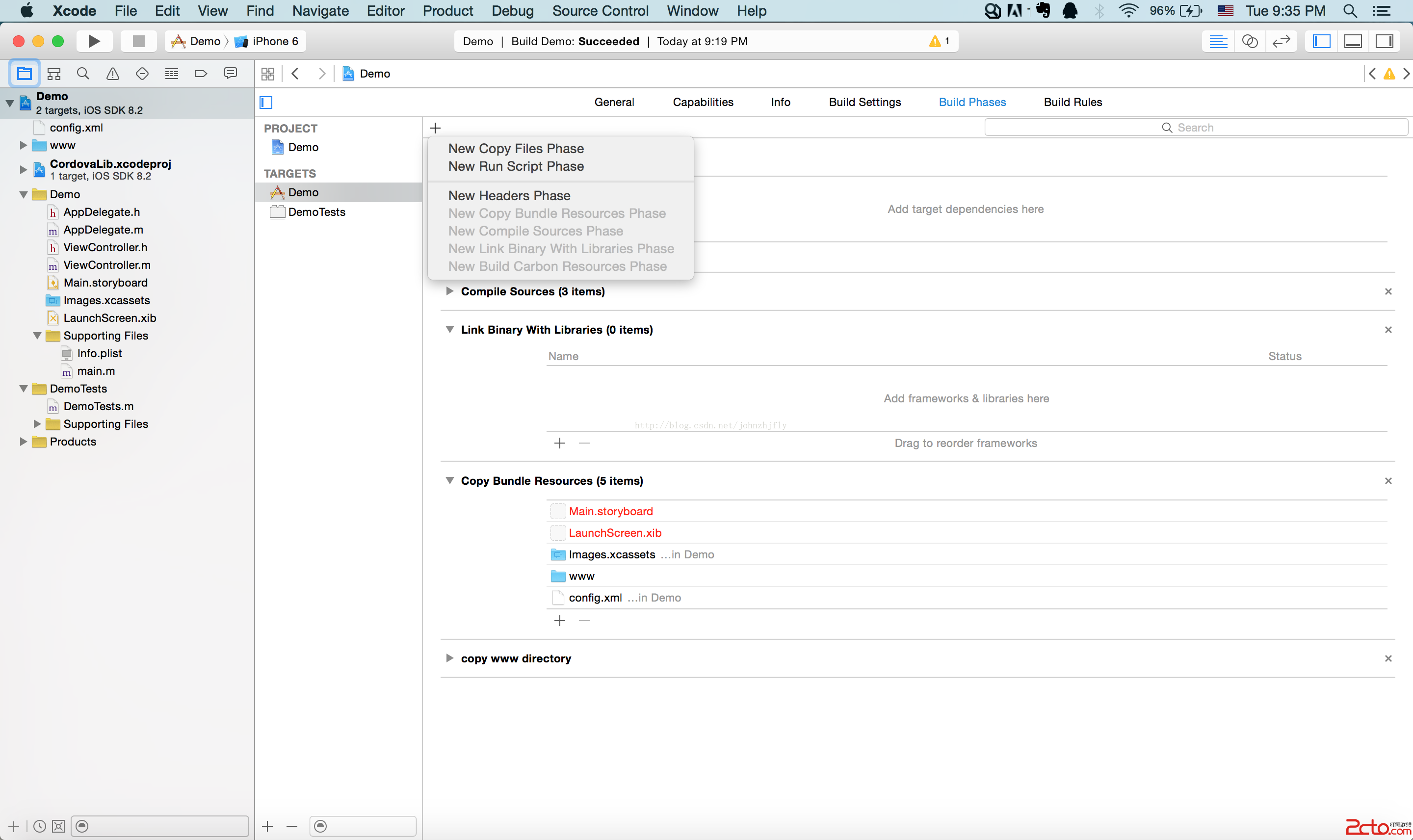Viewport: 1413px width, 840px height.
Task: Switch to the Assistant editor icon
Action: (1250, 41)
